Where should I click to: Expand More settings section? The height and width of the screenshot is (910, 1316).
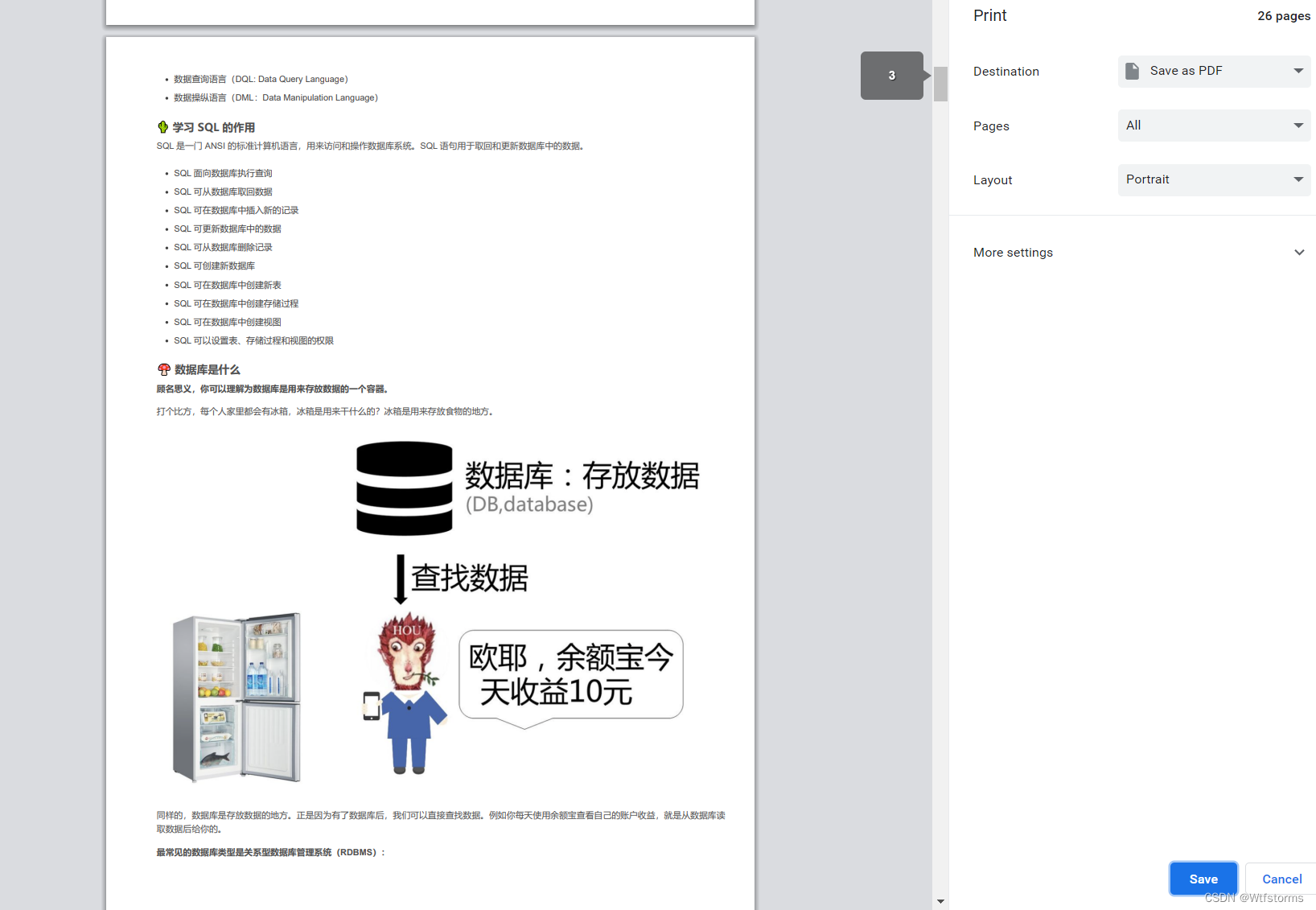coord(1138,253)
